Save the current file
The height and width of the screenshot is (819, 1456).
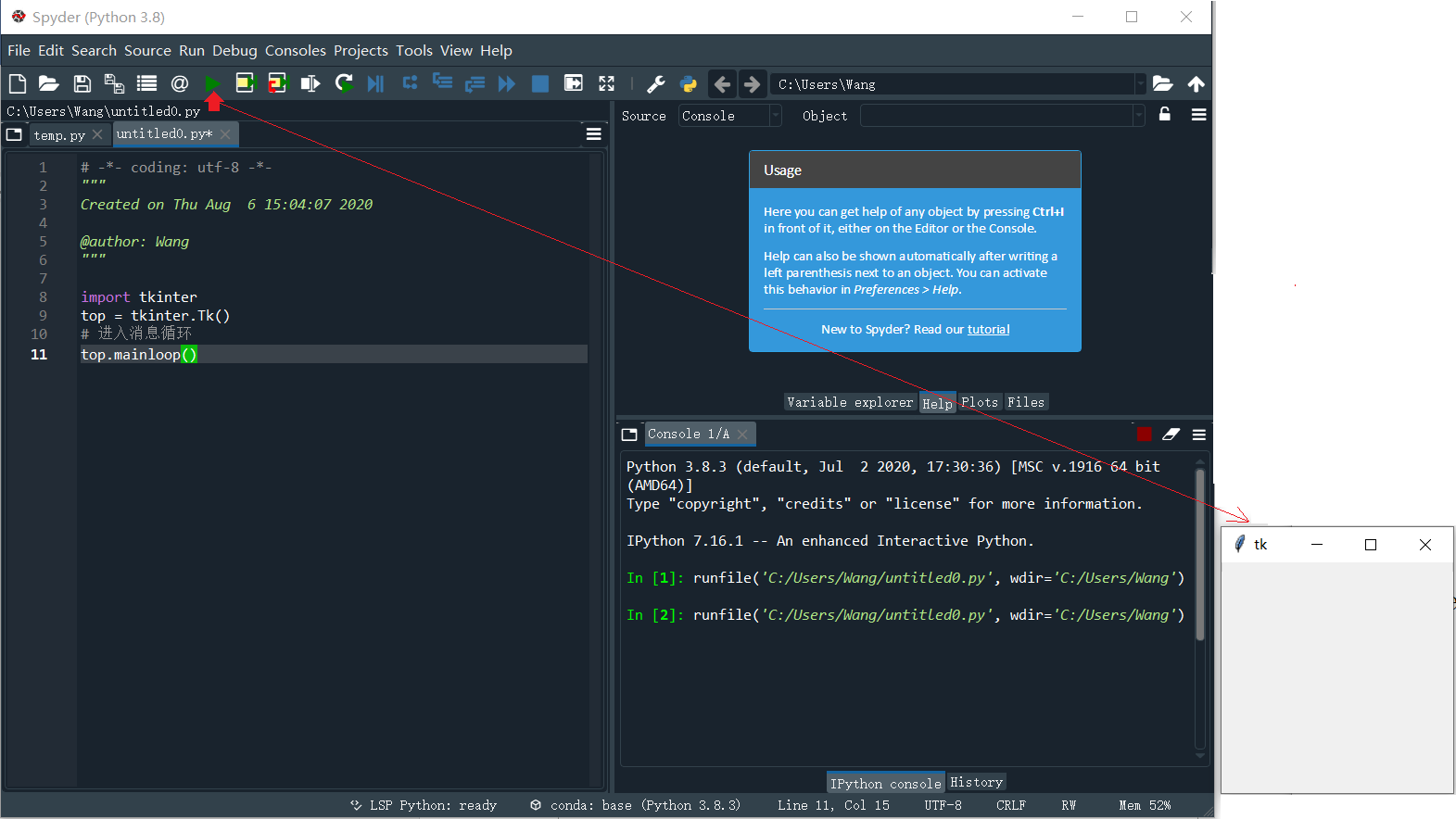tap(82, 83)
